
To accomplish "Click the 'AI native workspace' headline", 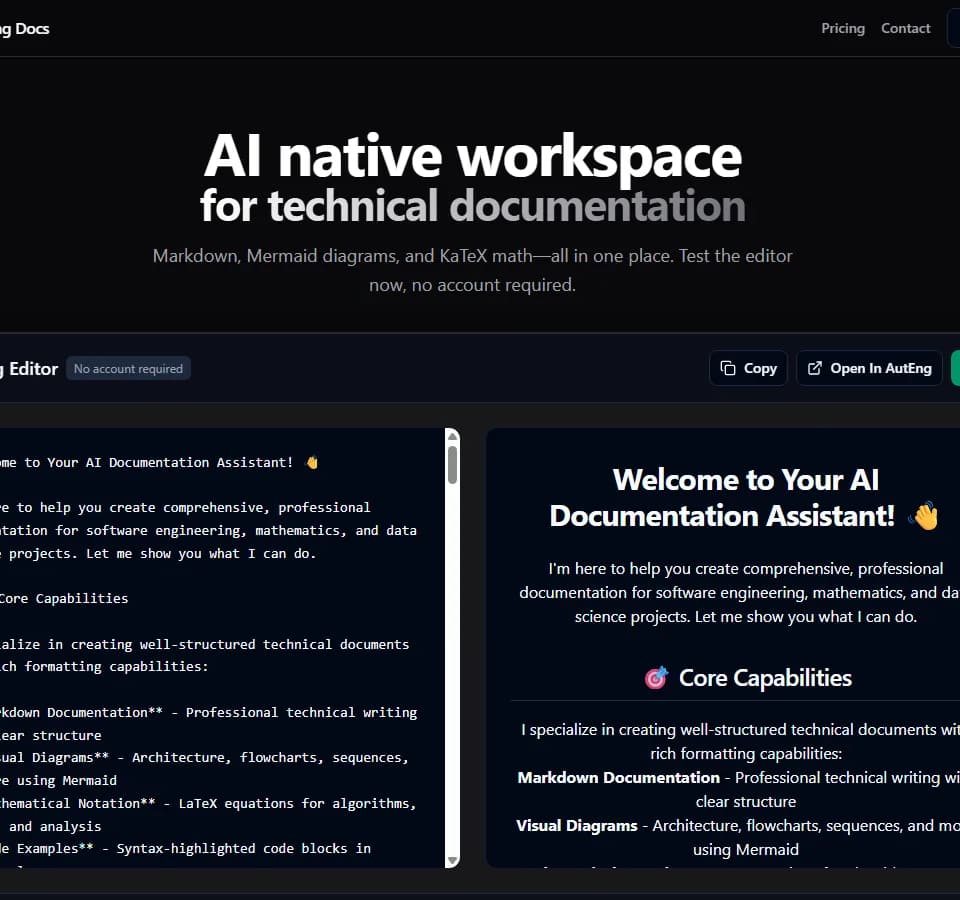I will tap(473, 157).
